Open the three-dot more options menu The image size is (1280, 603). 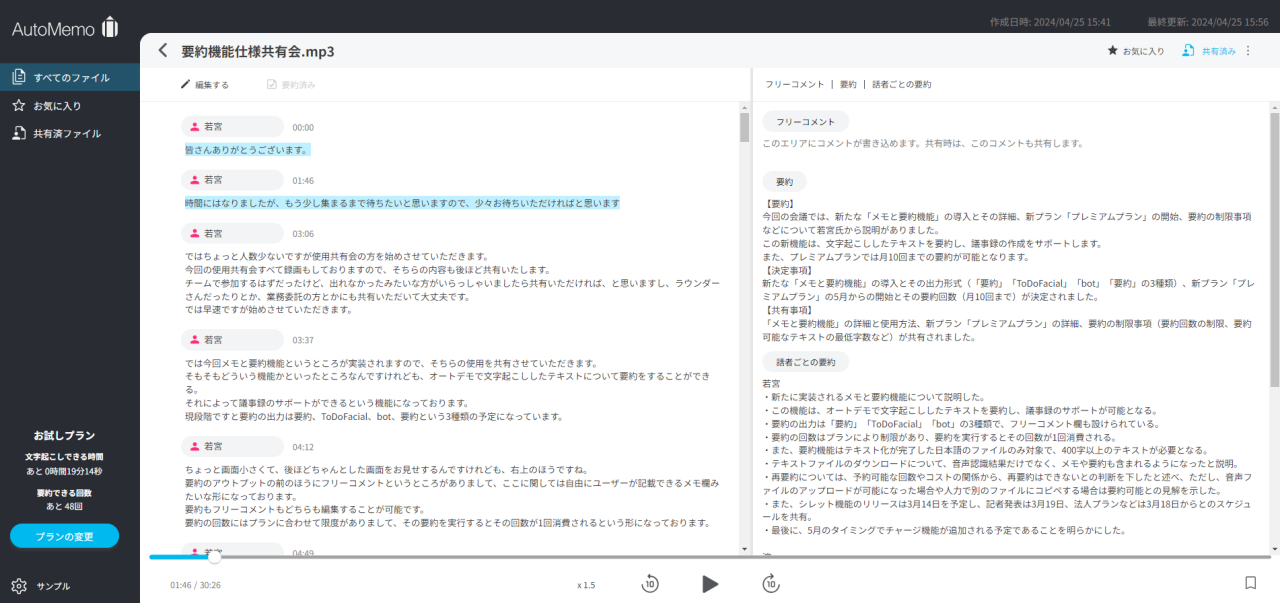pyautogui.click(x=1248, y=50)
